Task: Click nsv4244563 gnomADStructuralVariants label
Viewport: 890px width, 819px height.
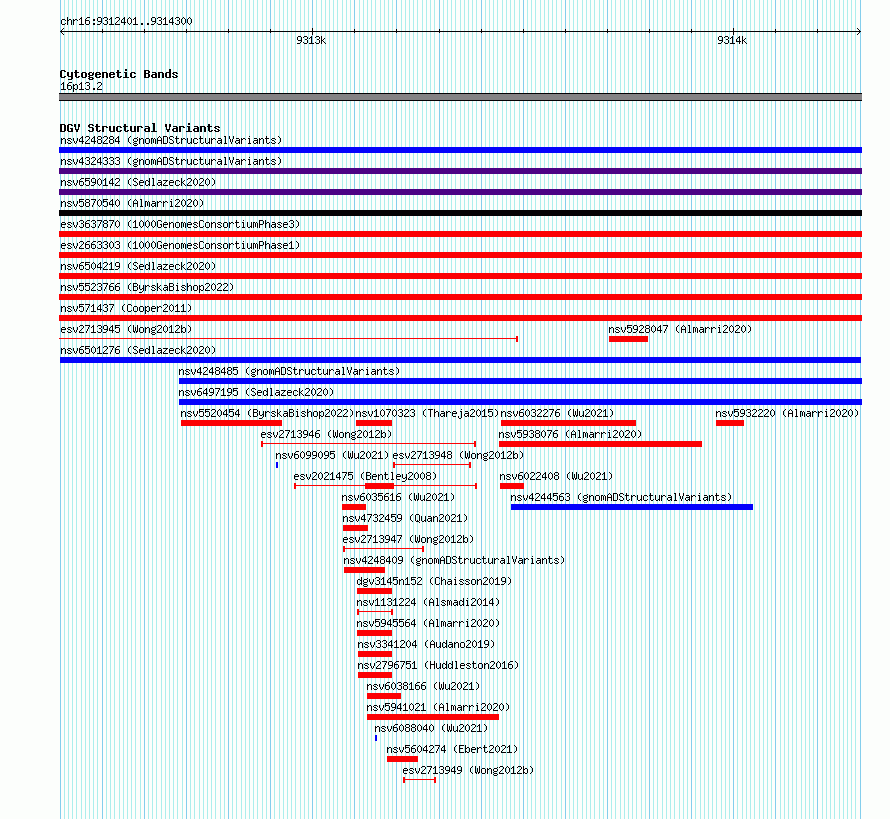Action: 622,497
